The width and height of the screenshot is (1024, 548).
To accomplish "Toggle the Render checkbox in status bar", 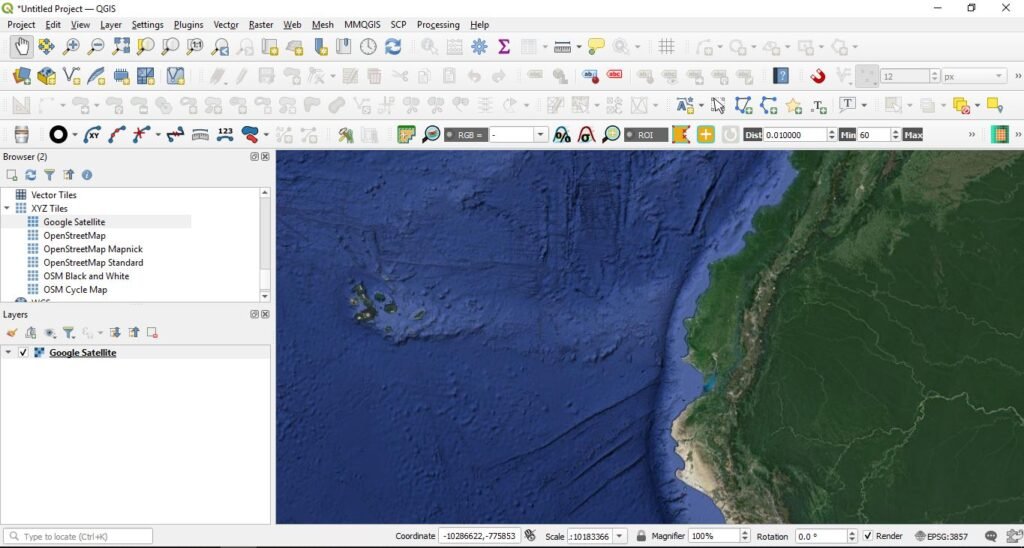I will pos(867,536).
